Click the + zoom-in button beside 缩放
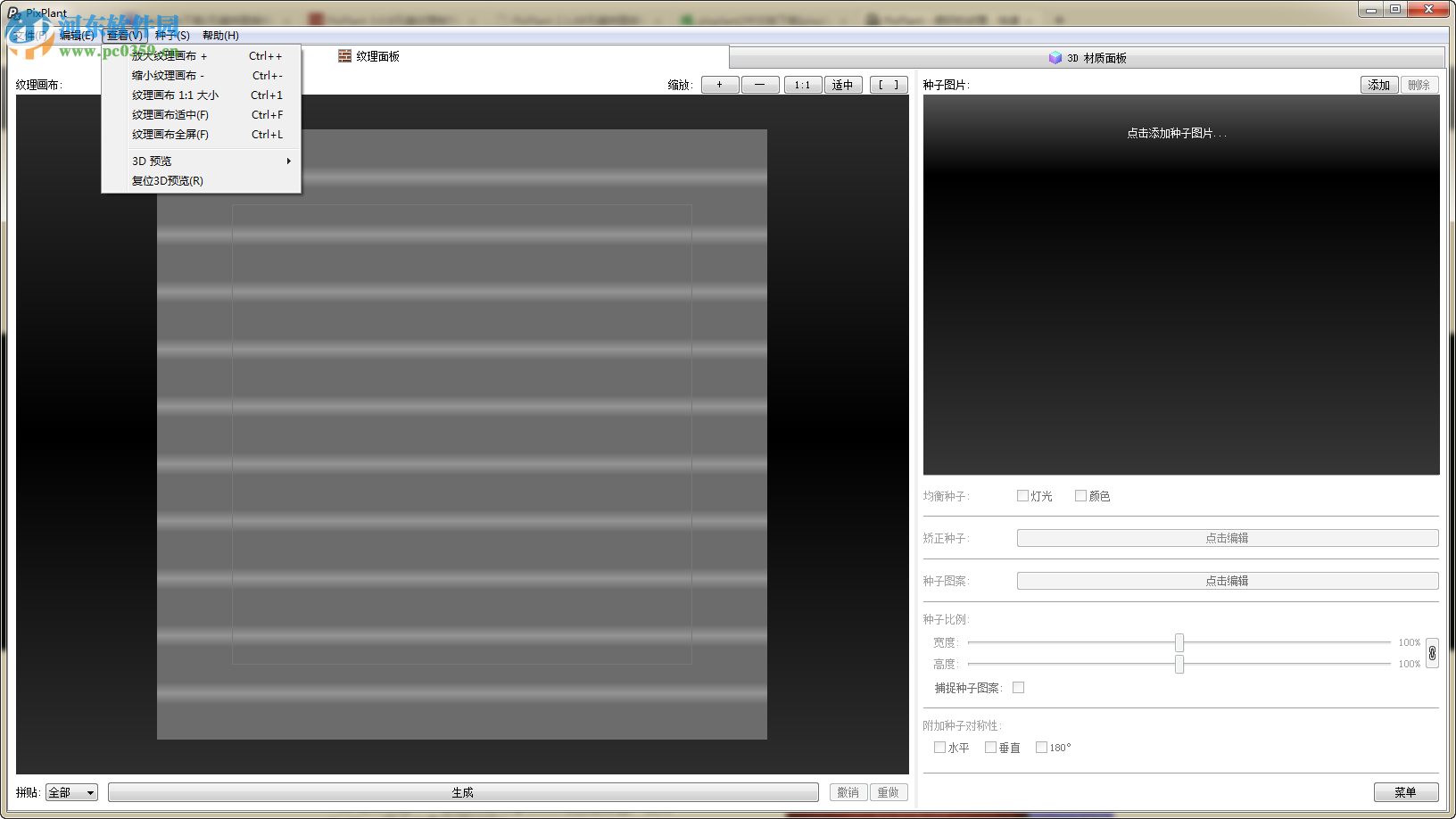Image resolution: width=1456 pixels, height=819 pixels. [x=720, y=85]
